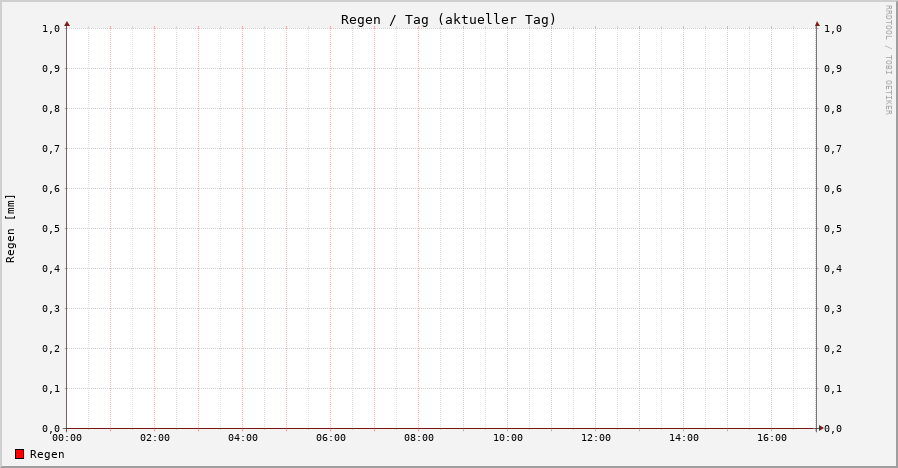The image size is (898, 468).
Task: Click the 16:00 time axis label
Action: (x=772, y=438)
